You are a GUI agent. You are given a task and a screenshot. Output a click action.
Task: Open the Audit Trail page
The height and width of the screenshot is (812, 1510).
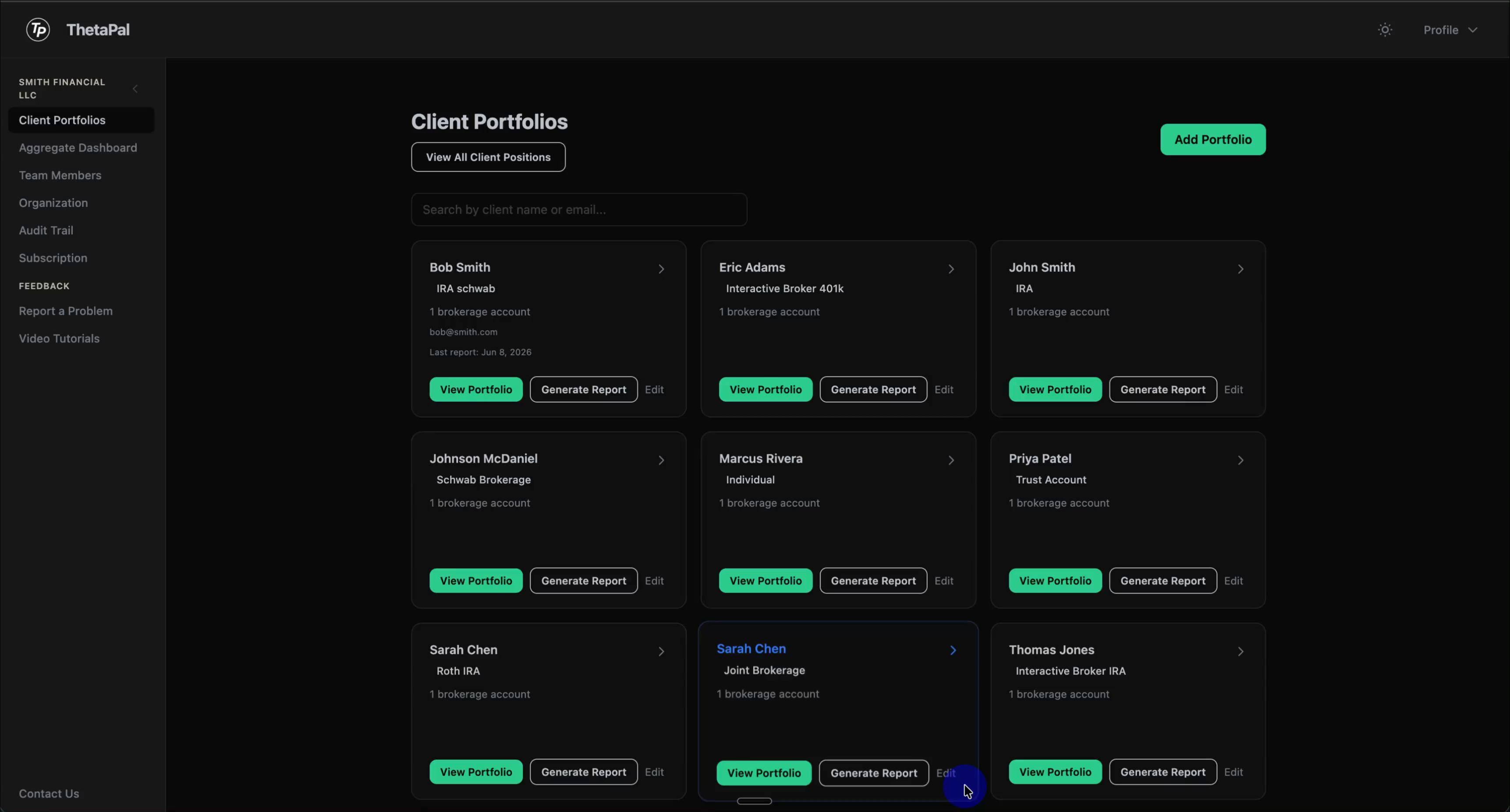[x=46, y=230]
